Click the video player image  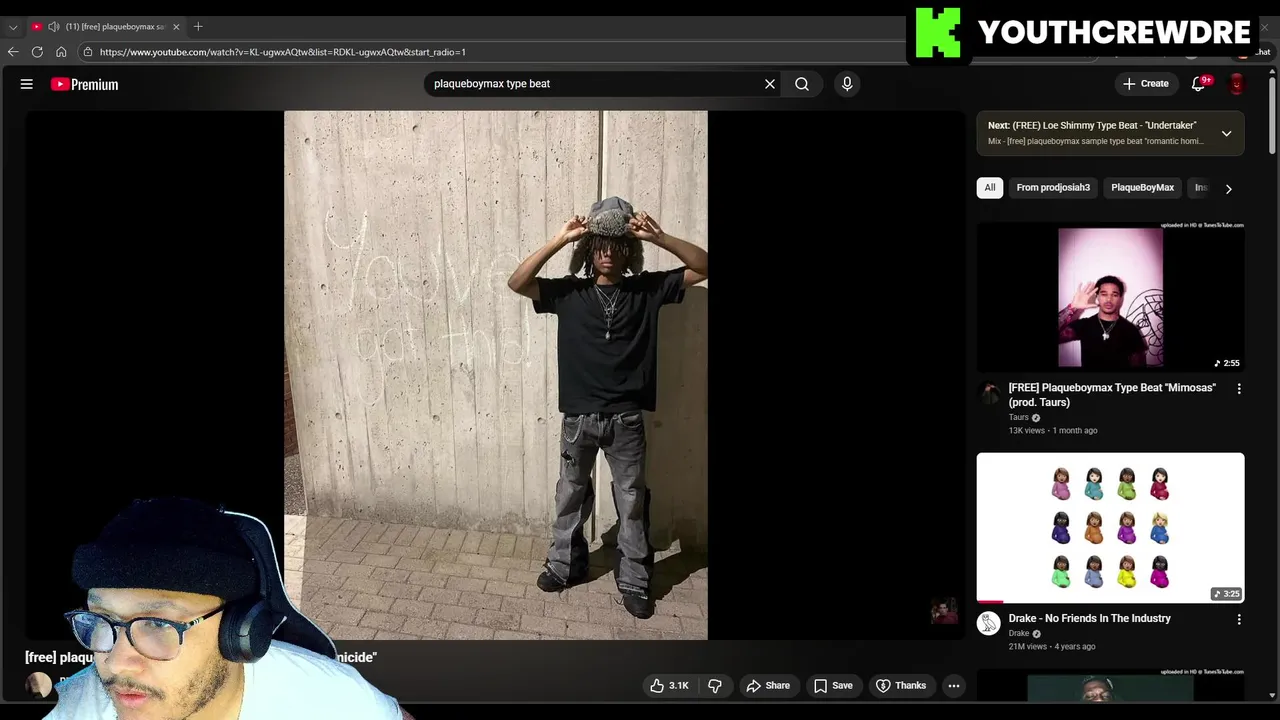[496, 375]
